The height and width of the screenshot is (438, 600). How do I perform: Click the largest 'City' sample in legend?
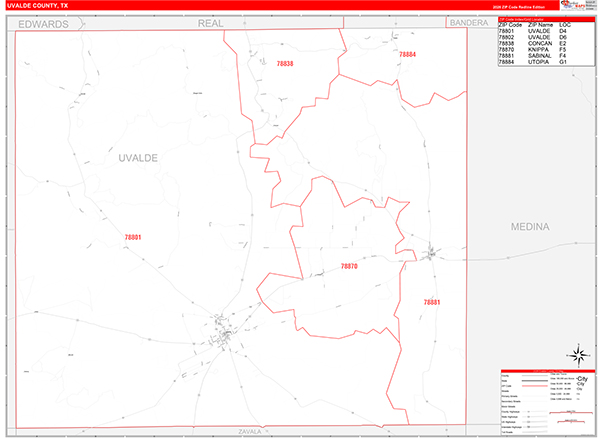582,379
